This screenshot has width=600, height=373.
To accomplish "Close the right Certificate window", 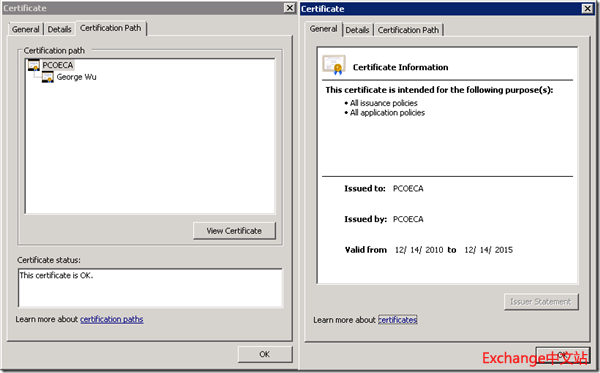I will point(587,8).
